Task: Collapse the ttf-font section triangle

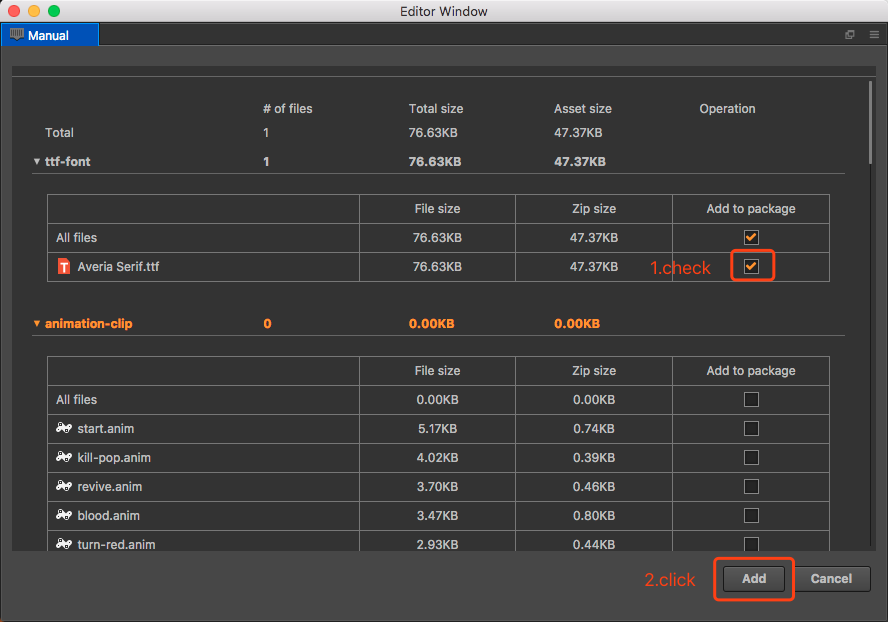Action: pos(37,161)
